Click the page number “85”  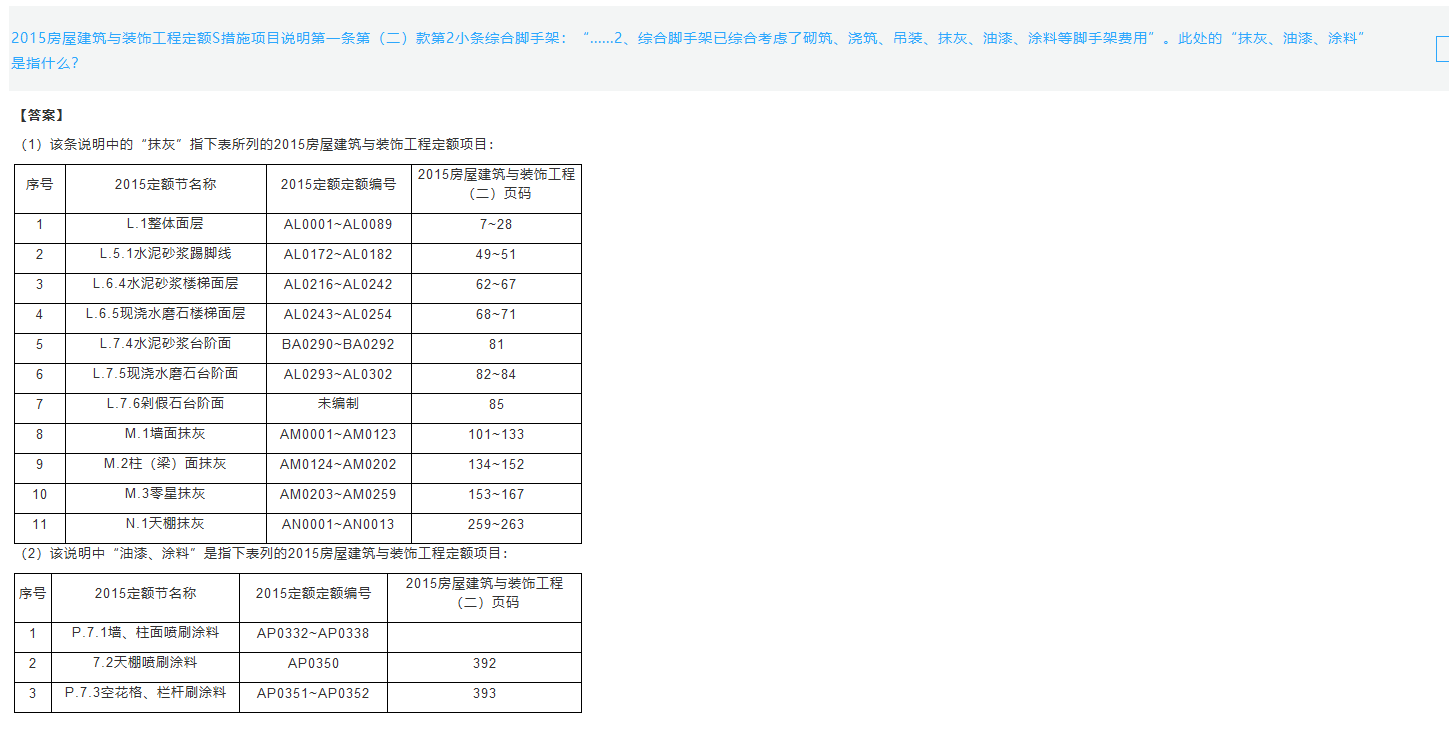496,404
